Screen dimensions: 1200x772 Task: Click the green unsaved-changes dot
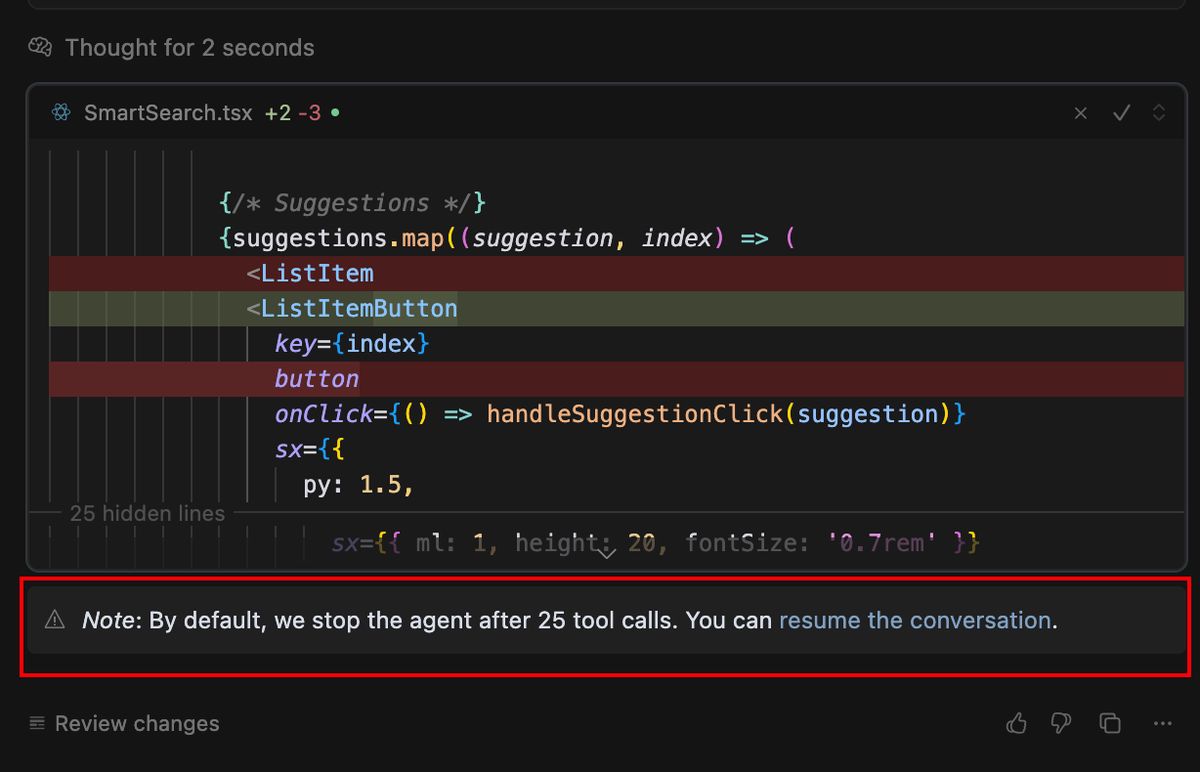click(x=334, y=113)
